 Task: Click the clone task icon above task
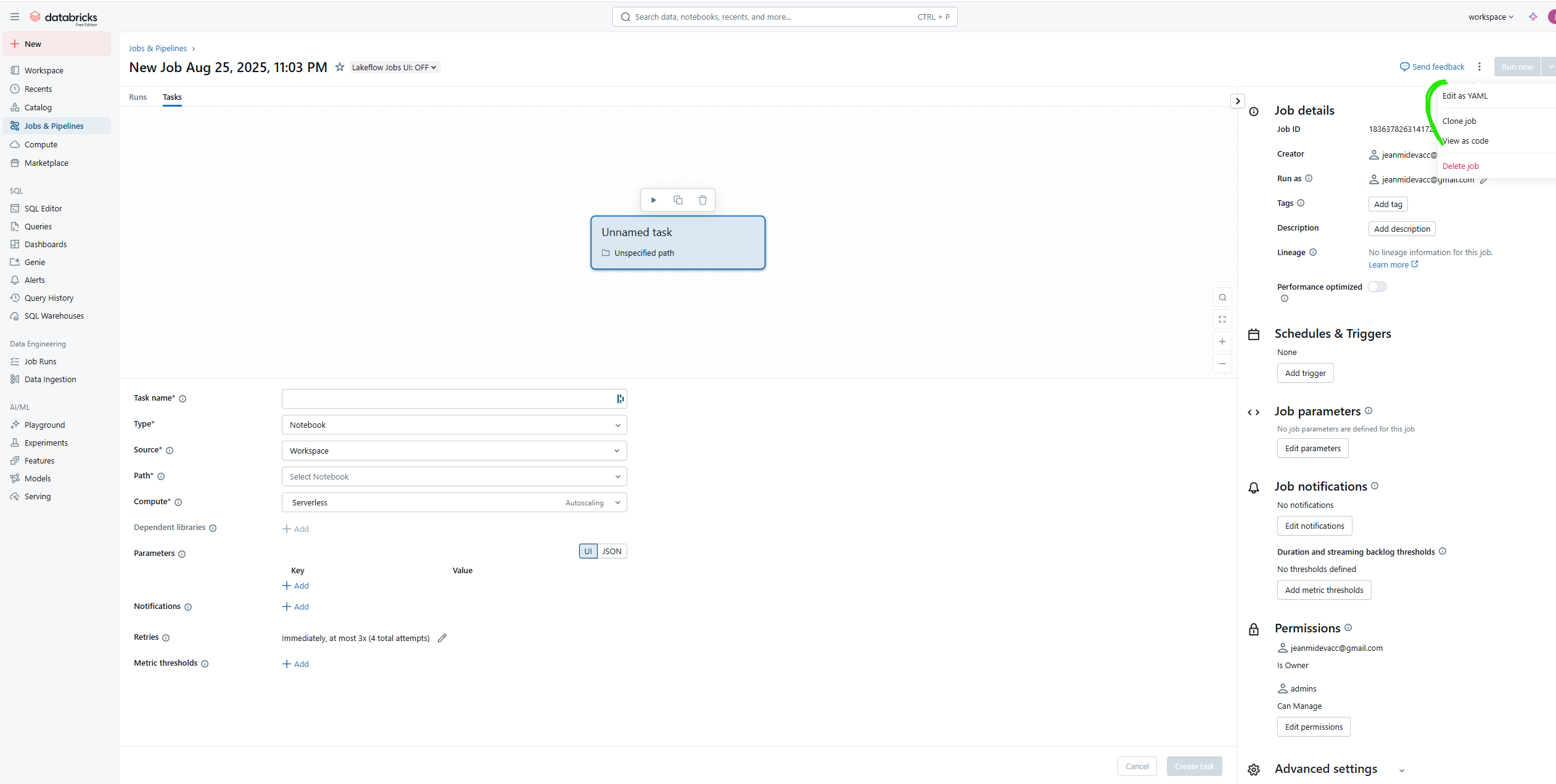coord(678,200)
